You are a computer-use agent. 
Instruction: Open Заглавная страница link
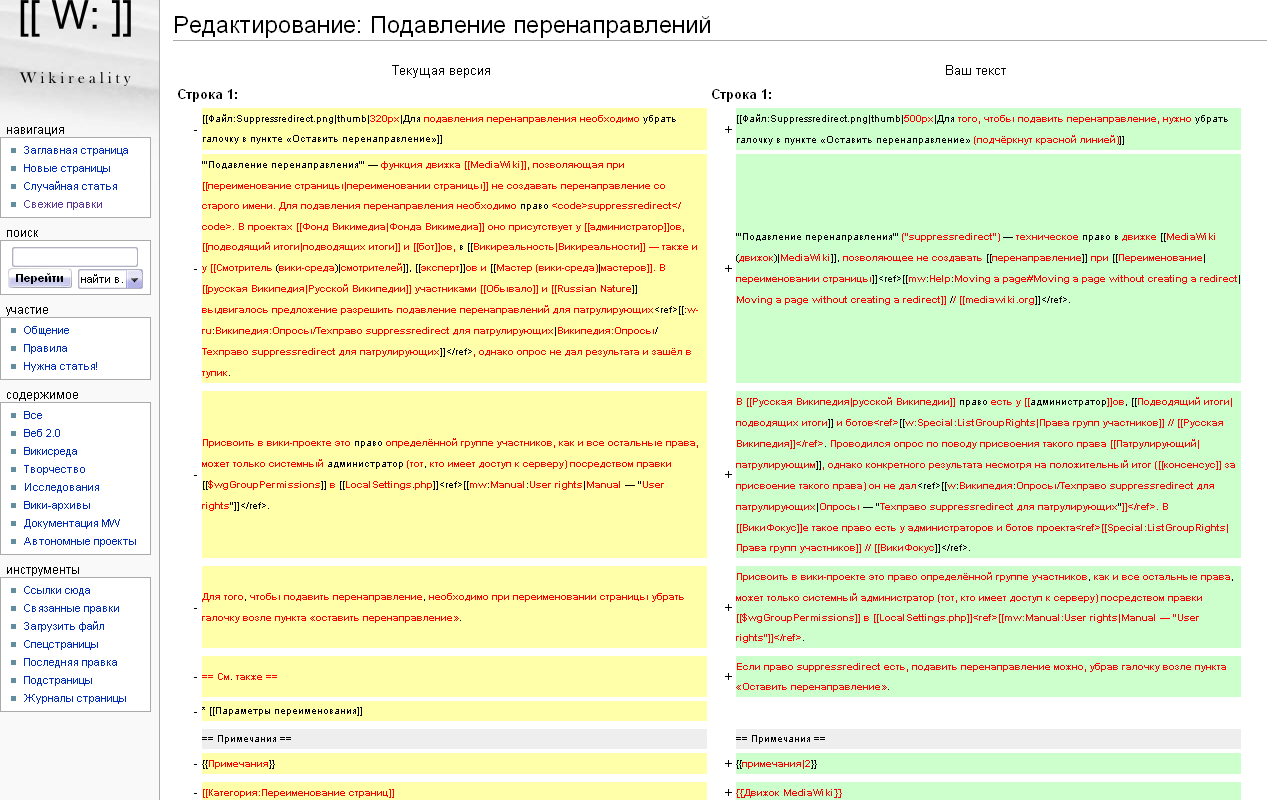pos(76,150)
